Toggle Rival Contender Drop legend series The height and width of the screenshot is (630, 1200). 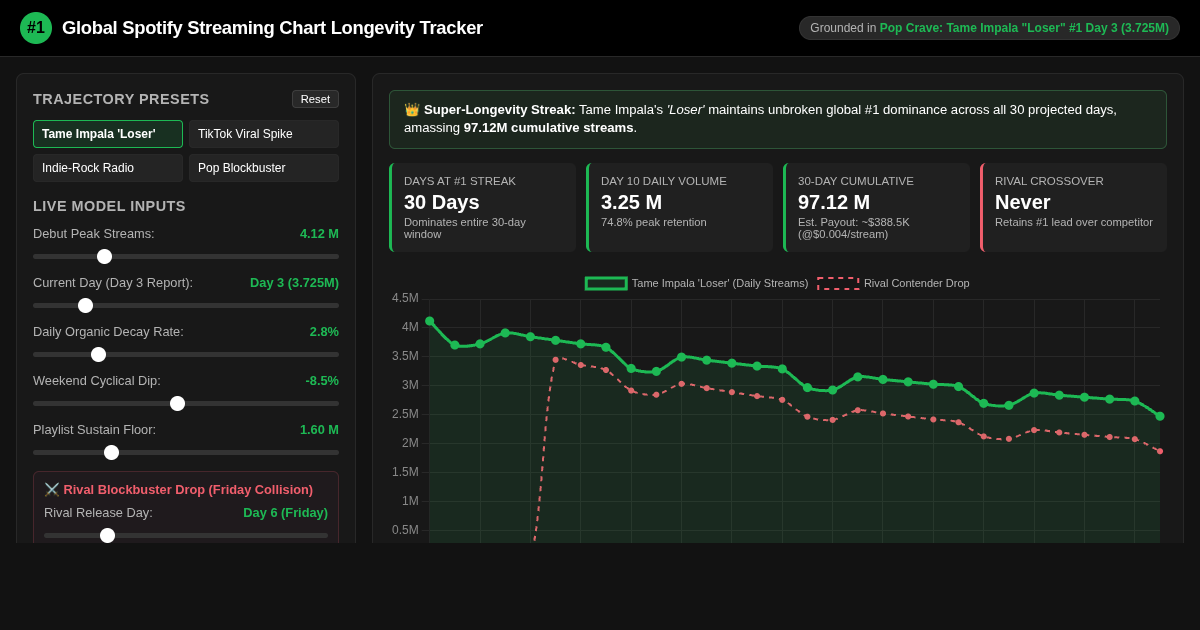click(x=893, y=283)
